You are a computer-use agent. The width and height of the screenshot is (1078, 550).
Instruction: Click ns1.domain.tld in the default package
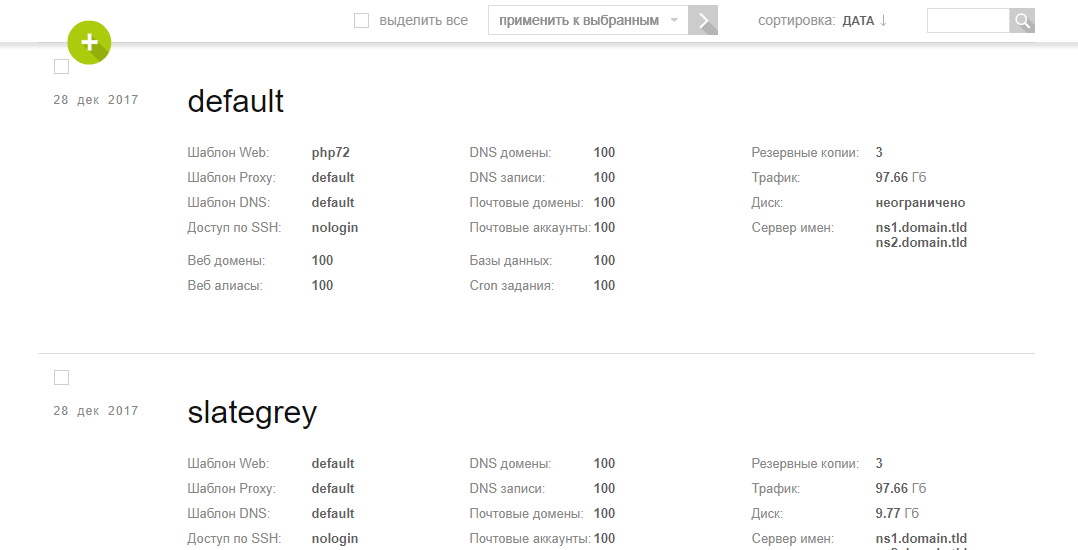[x=921, y=228]
